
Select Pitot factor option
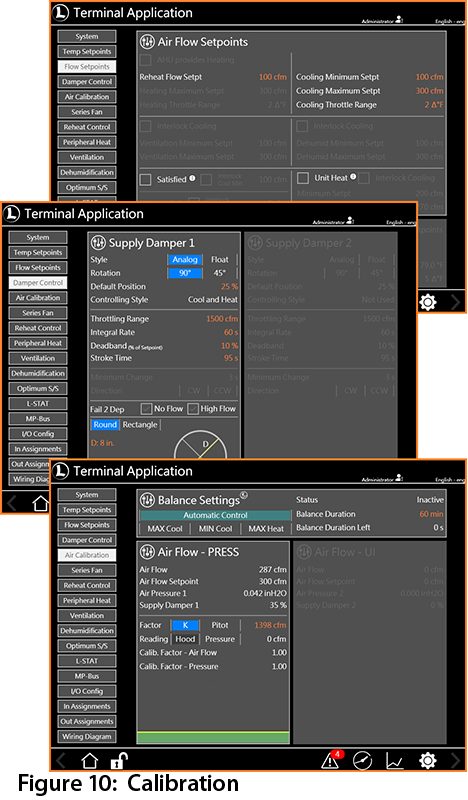point(220,625)
